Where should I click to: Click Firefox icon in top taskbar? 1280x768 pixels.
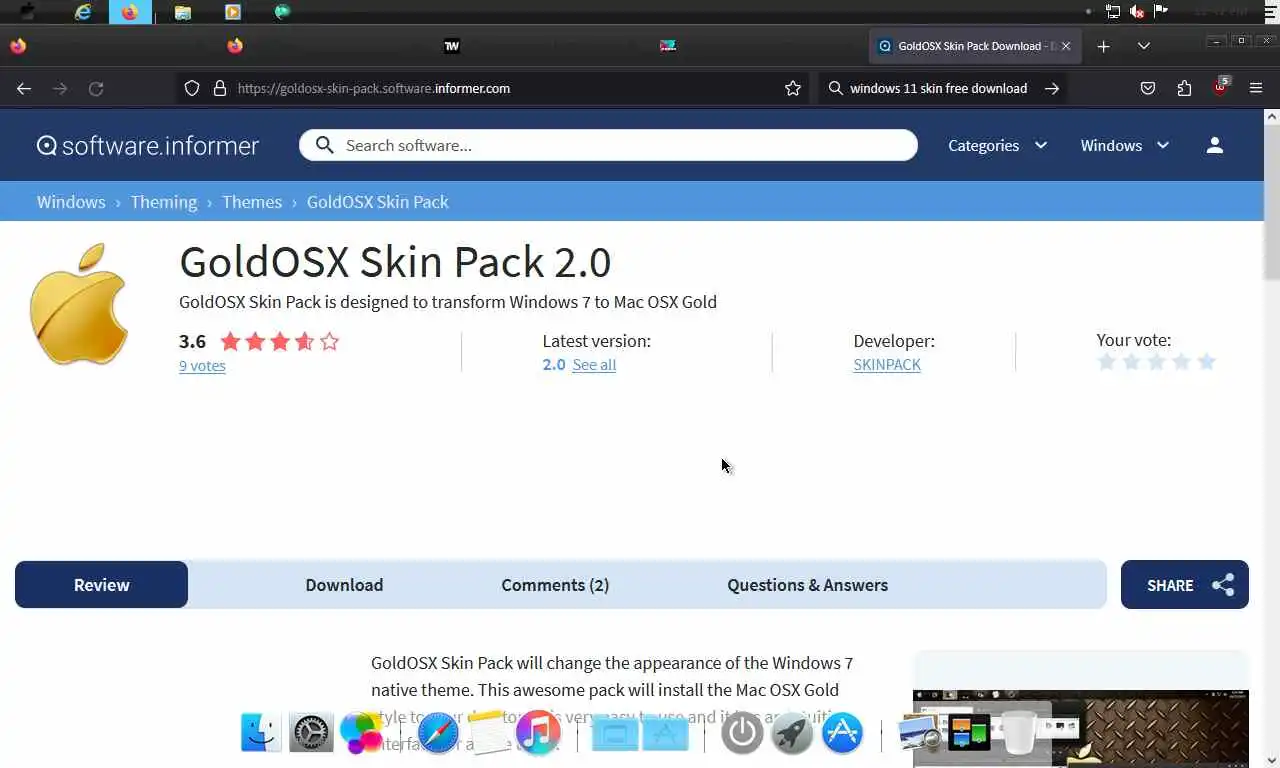click(130, 12)
